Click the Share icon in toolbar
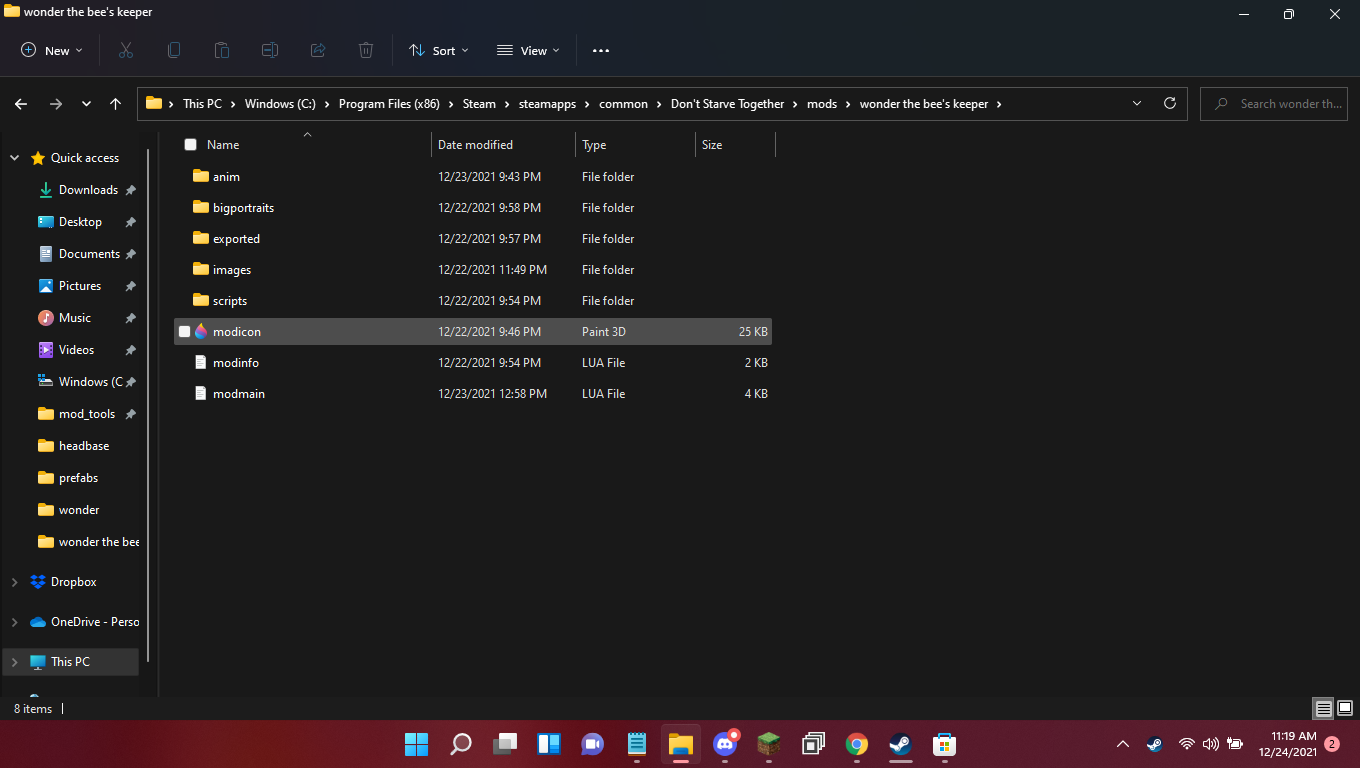The image size is (1360, 768). click(318, 50)
